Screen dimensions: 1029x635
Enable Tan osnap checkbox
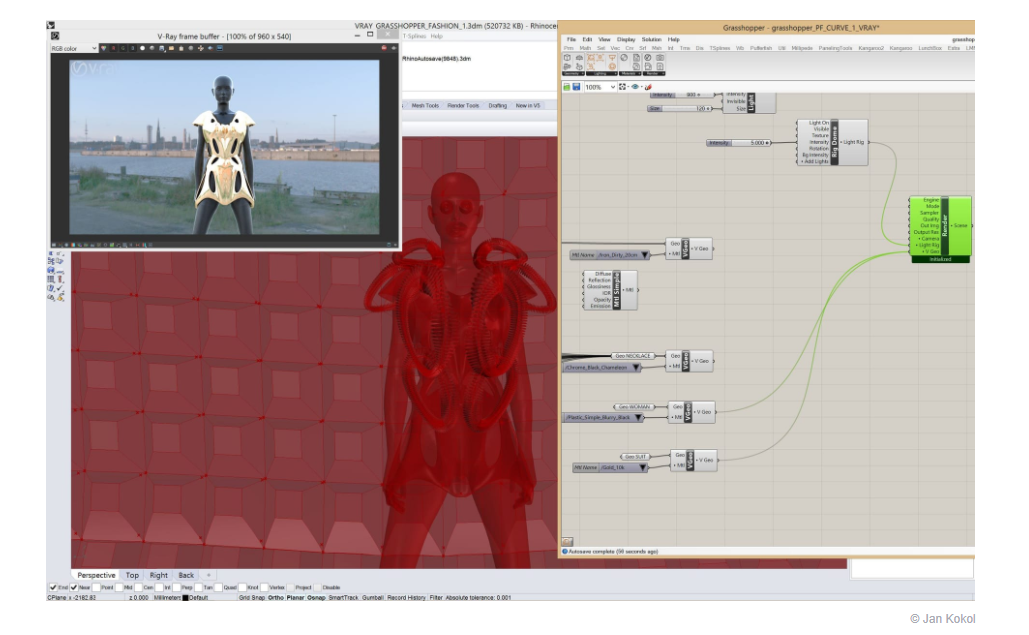[199, 587]
